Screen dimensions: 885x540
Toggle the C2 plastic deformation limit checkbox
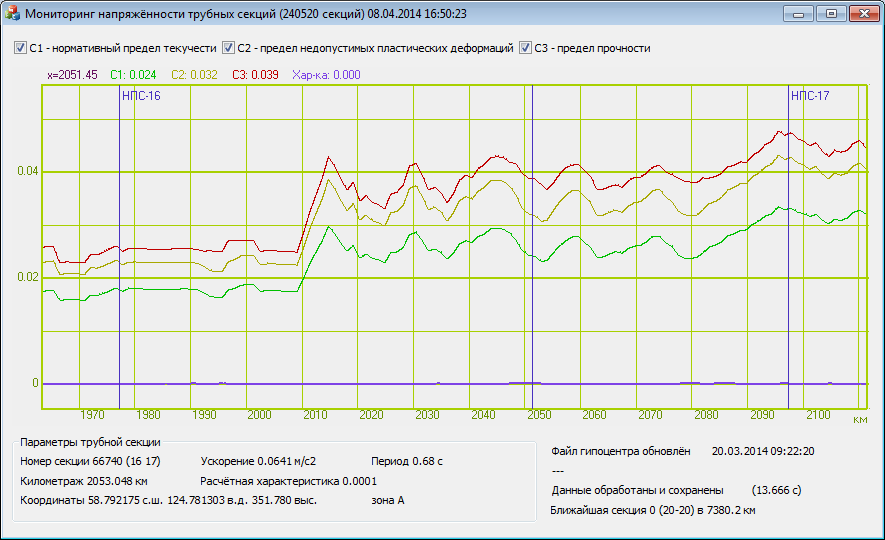pyautogui.click(x=228, y=48)
